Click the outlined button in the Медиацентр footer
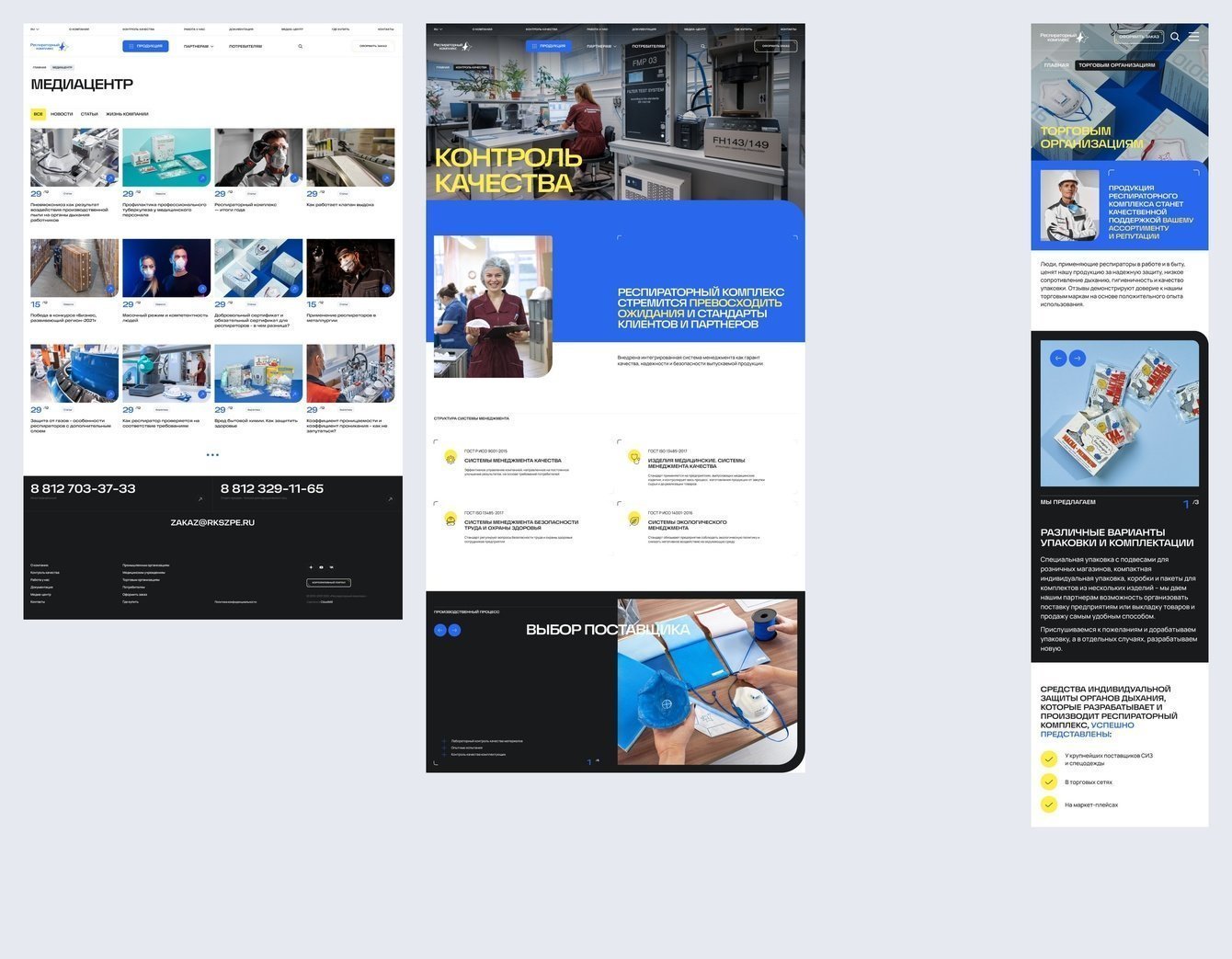 [328, 582]
